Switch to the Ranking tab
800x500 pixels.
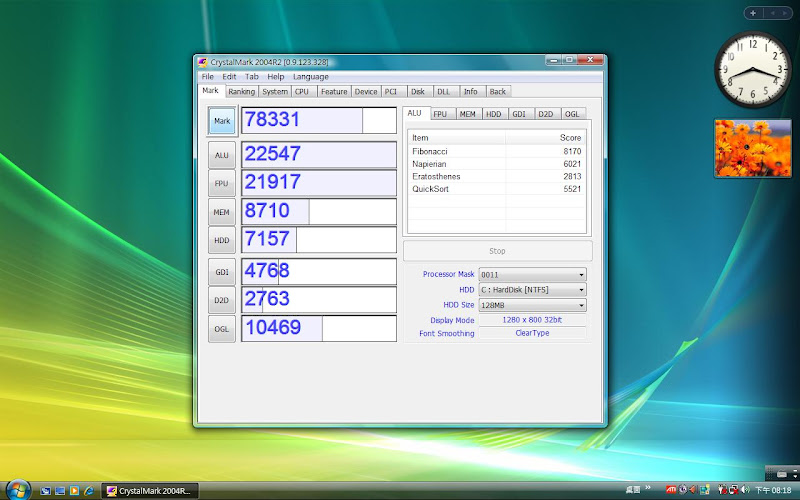pyautogui.click(x=241, y=92)
